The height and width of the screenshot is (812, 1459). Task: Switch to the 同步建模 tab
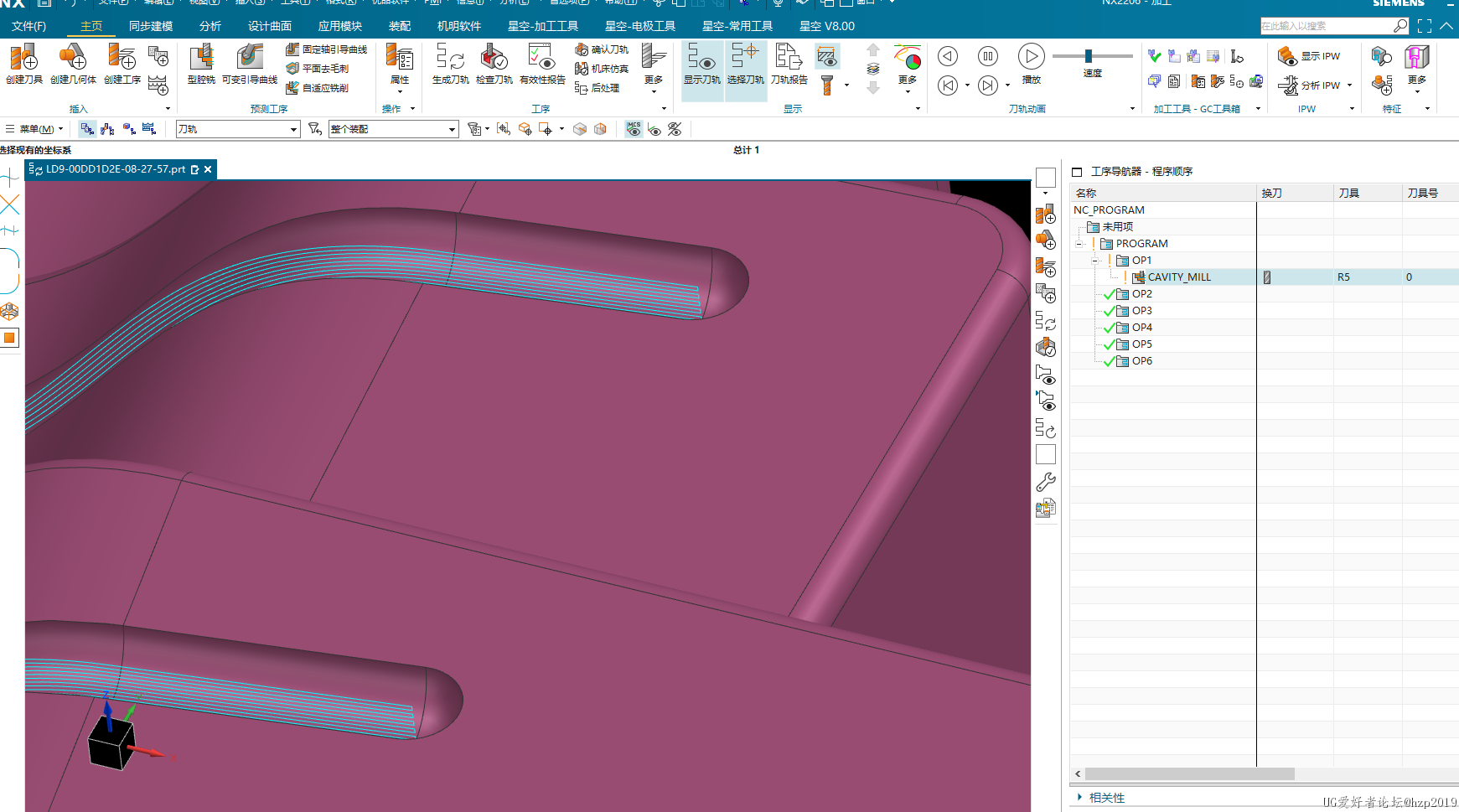pyautogui.click(x=151, y=26)
